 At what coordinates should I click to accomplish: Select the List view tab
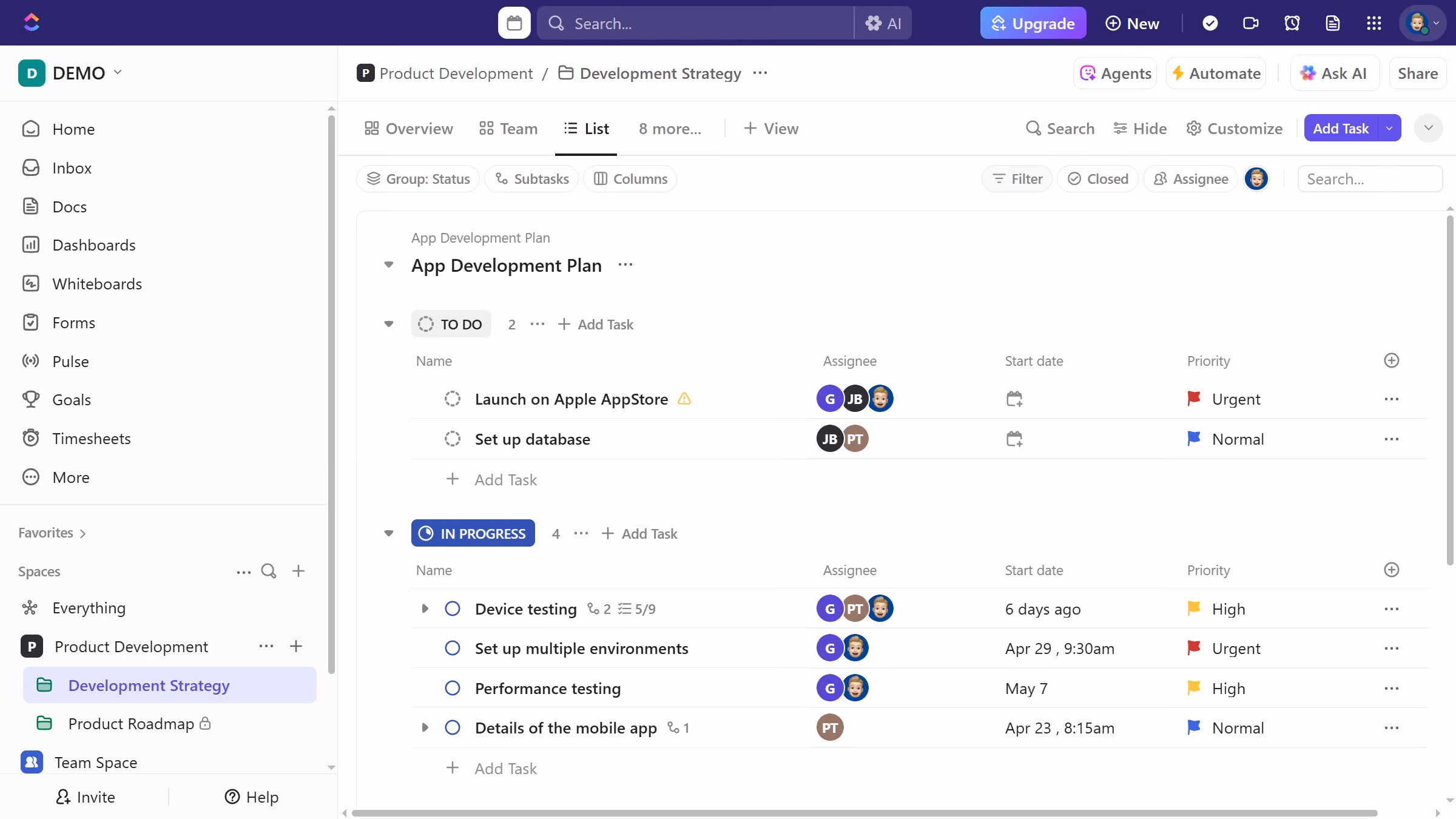[x=586, y=129]
